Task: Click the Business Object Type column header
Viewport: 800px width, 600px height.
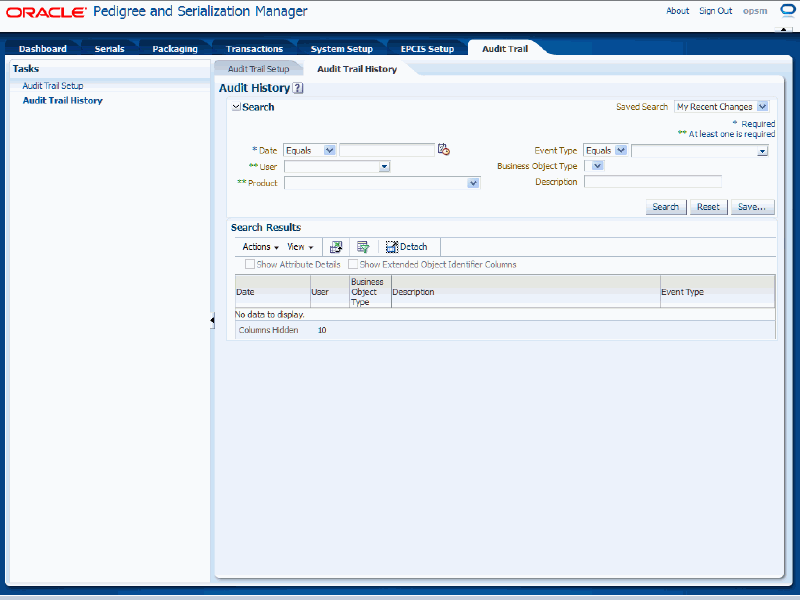Action: pos(370,292)
